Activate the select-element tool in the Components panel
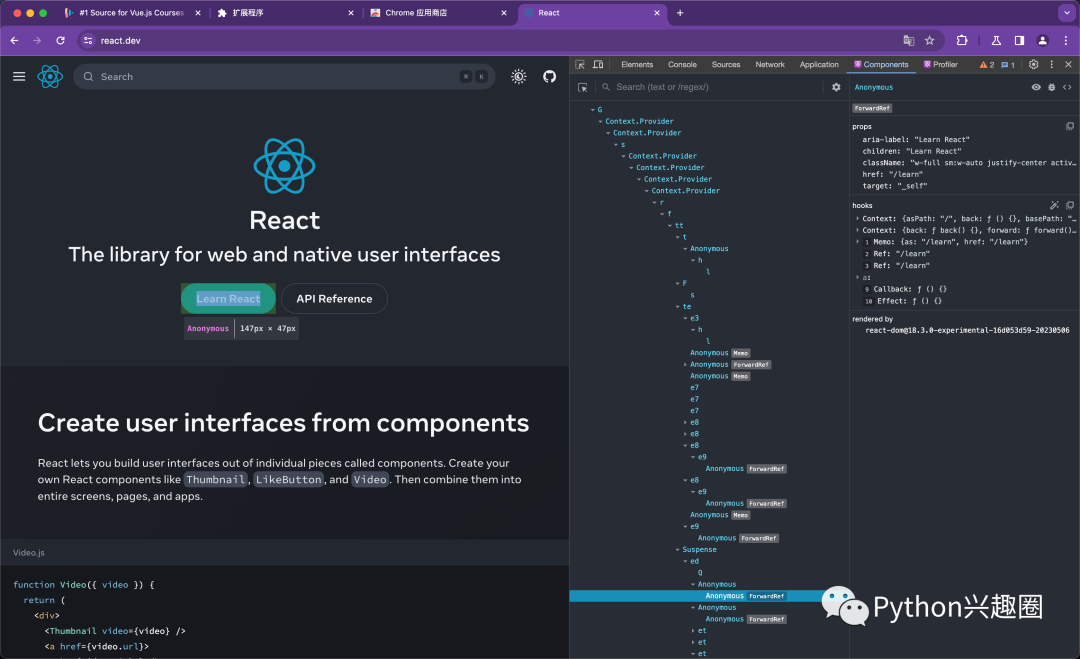 pos(583,87)
